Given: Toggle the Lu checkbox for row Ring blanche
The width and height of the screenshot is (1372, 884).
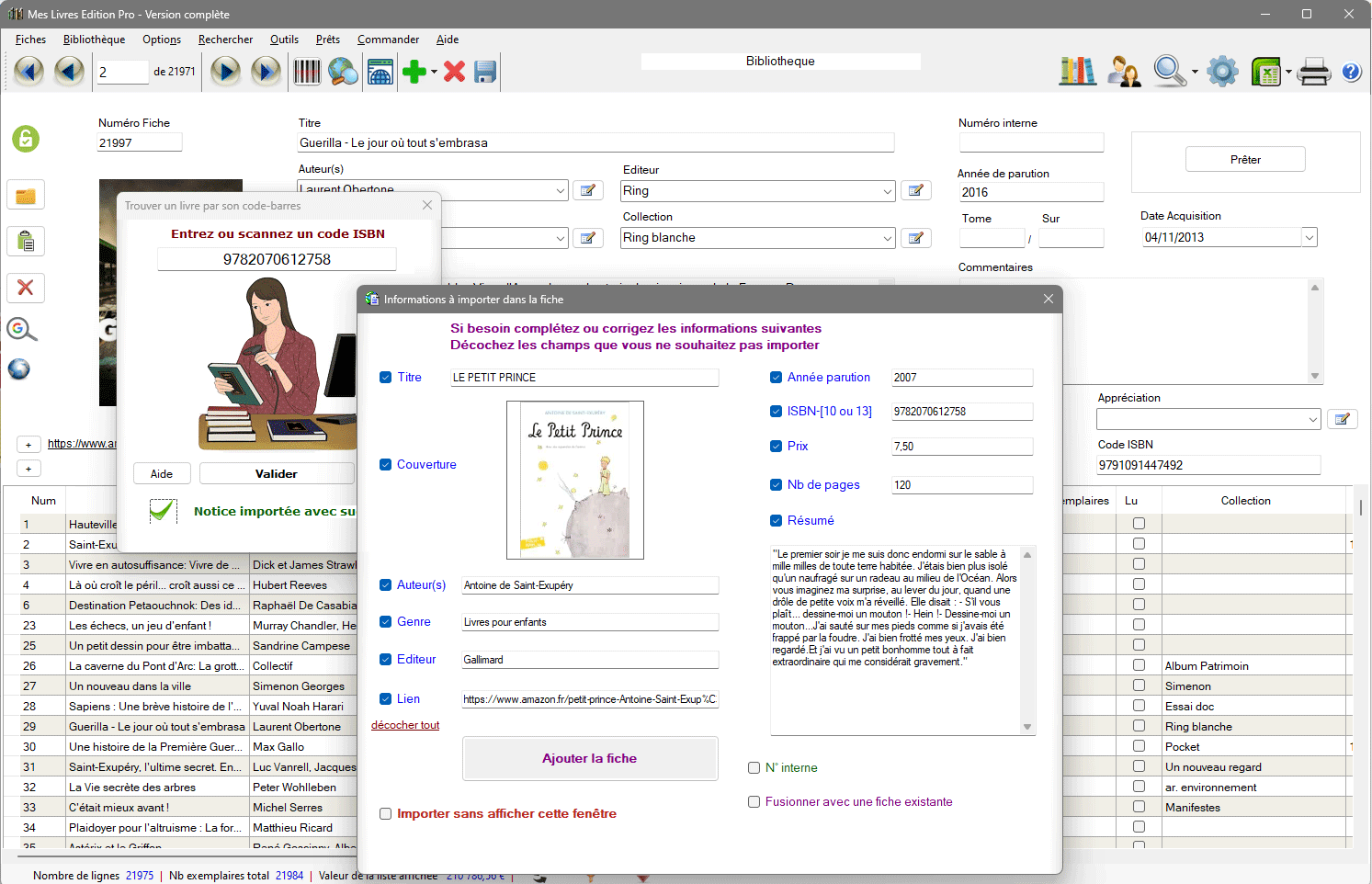Looking at the screenshot, I should (x=1140, y=726).
